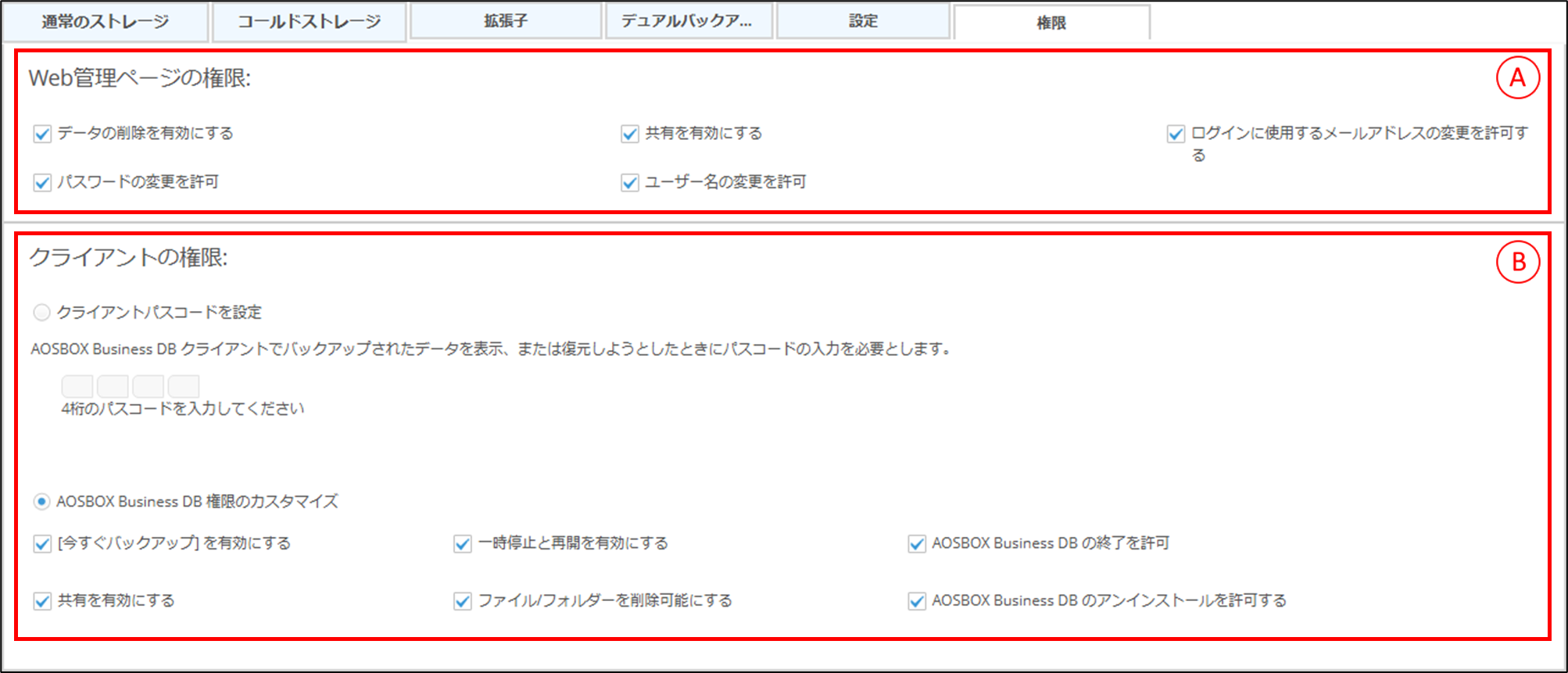Toggle ファイル/フォルダーを削除可能にする checkbox

[x=463, y=601]
